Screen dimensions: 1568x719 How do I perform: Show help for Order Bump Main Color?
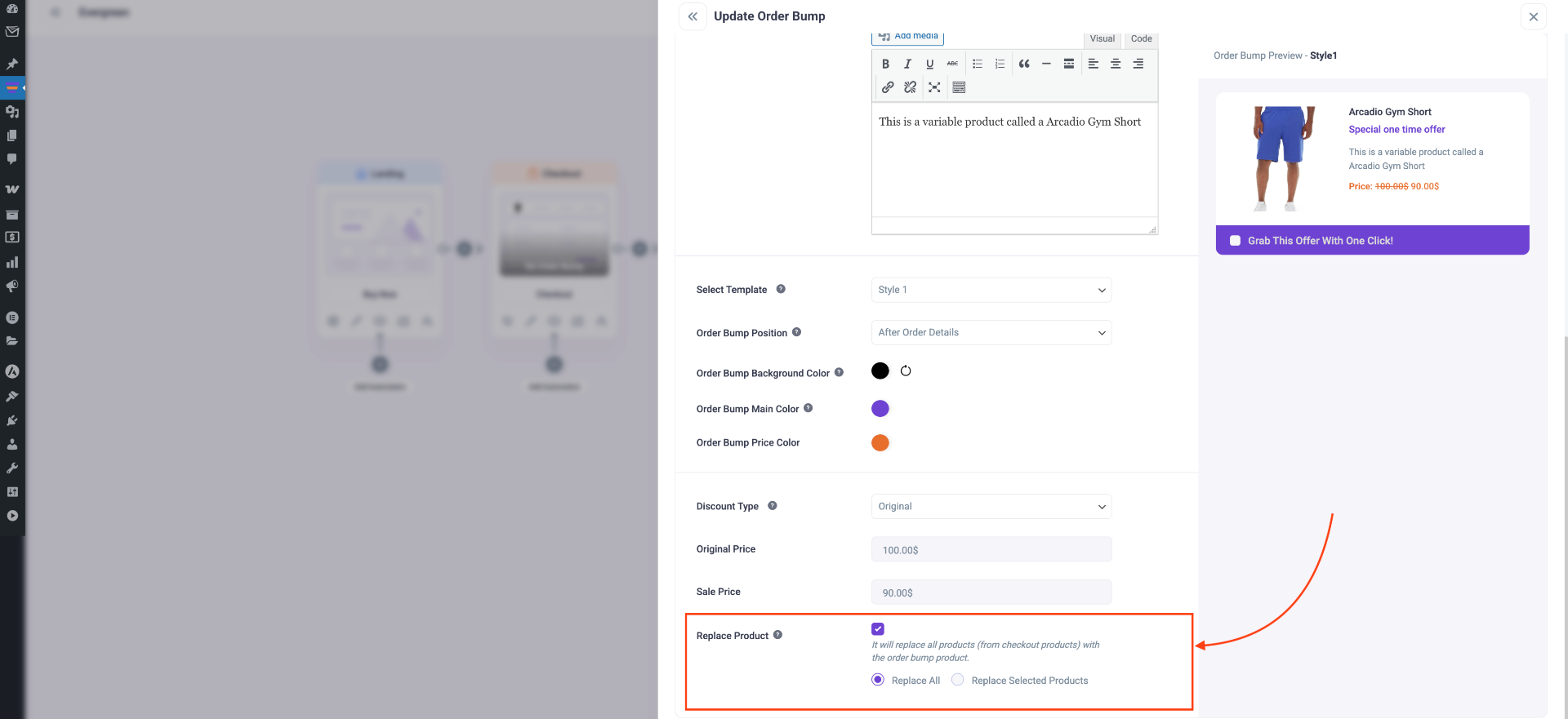pyautogui.click(x=808, y=408)
